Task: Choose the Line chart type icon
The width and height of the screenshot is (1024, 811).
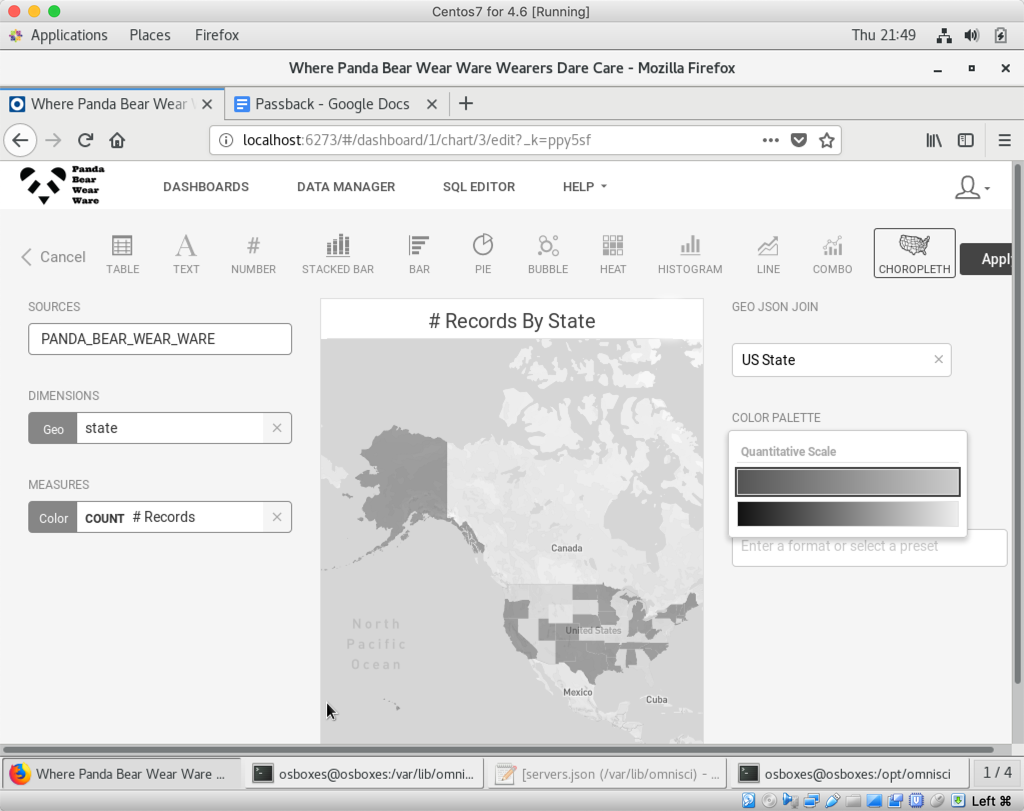Action: click(768, 254)
